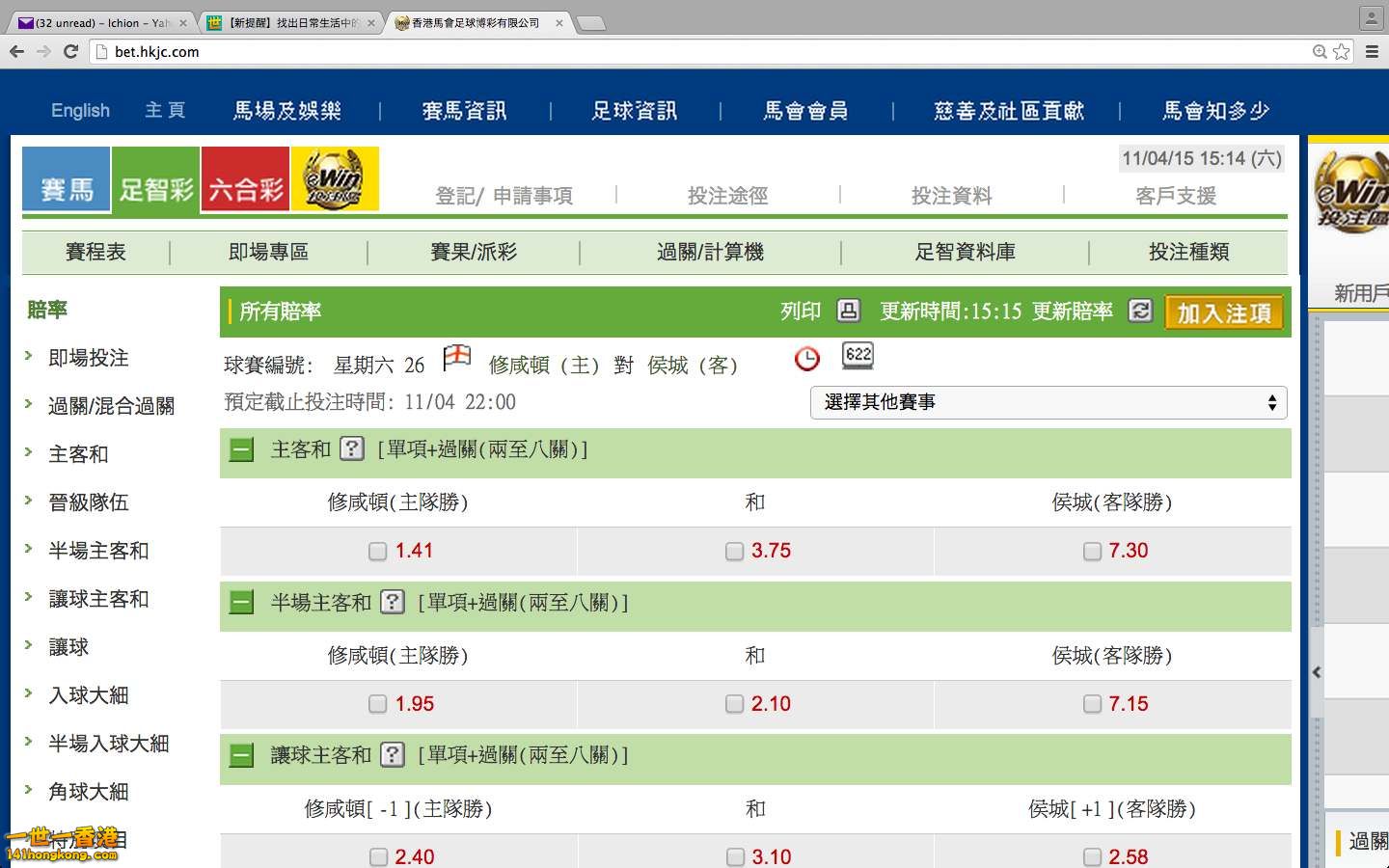This screenshot has width=1389, height=868.
Task: Go to 主頁 home link
Action: point(165,111)
